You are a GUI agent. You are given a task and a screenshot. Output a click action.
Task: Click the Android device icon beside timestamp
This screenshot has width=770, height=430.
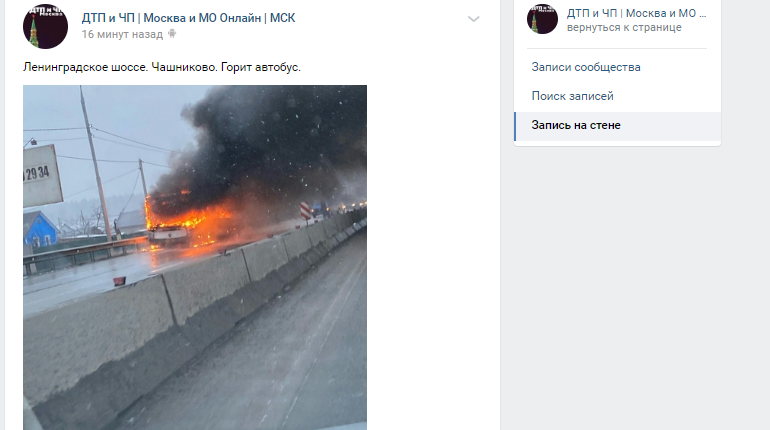172,34
